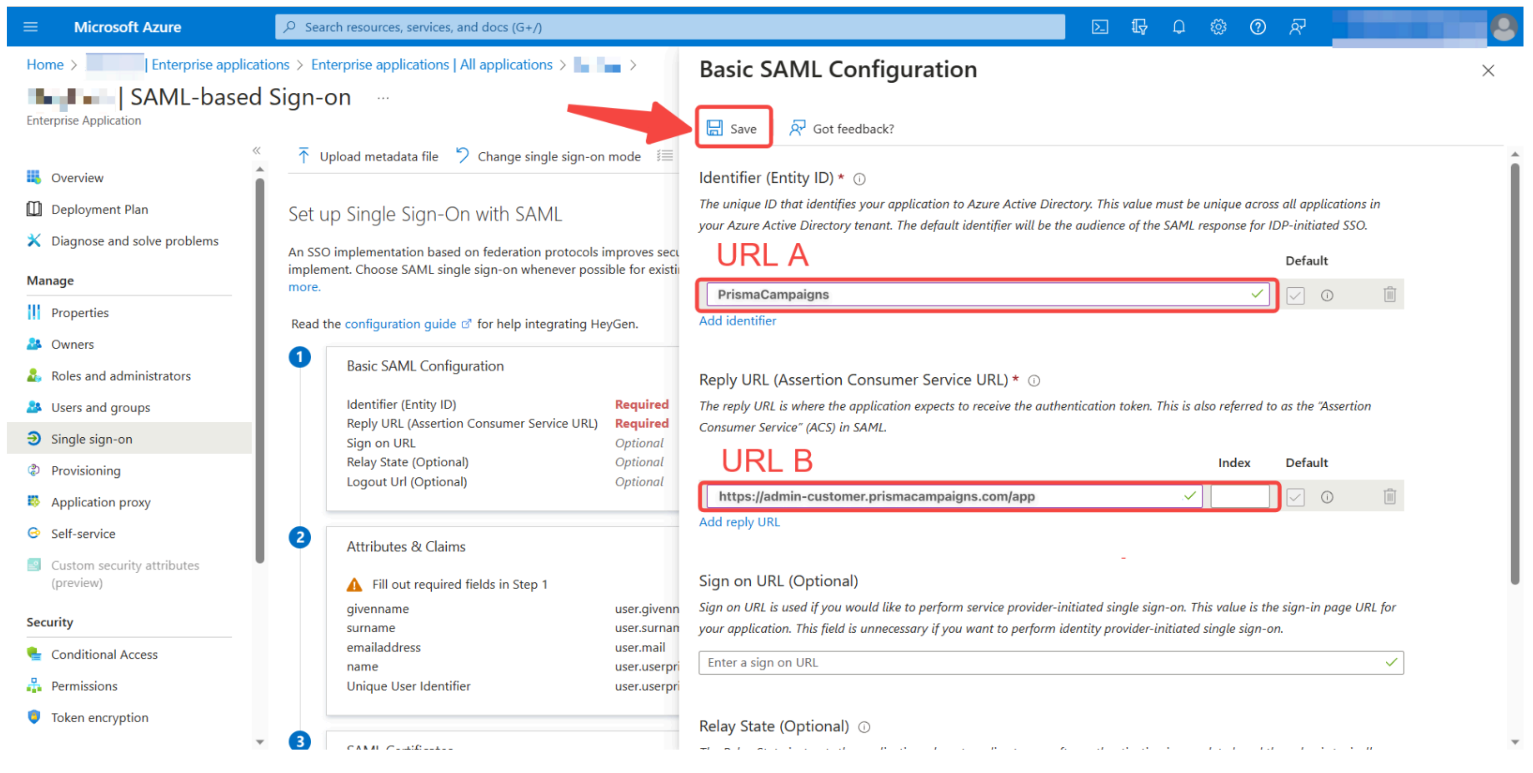Open Conditional Access under Security
Screen dimensions: 1533x773
[x=104, y=655]
